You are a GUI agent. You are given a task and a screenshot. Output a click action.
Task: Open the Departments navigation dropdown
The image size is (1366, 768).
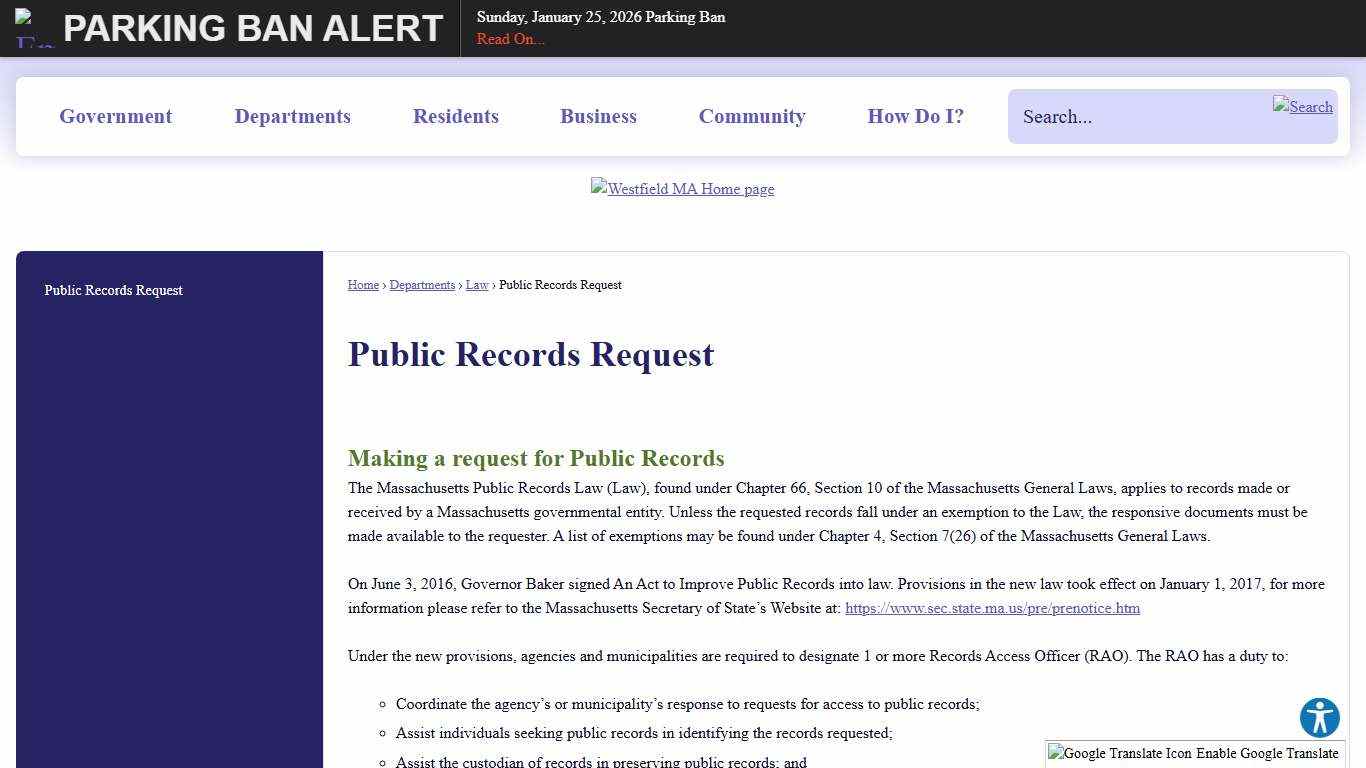(x=292, y=116)
